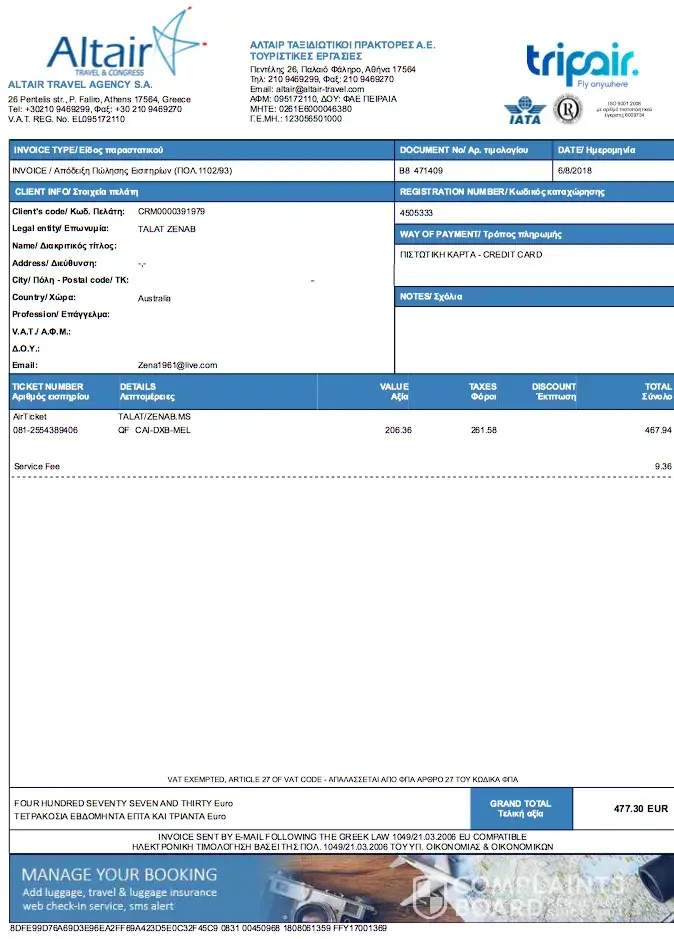Click the NOTES section header

(x=431, y=297)
